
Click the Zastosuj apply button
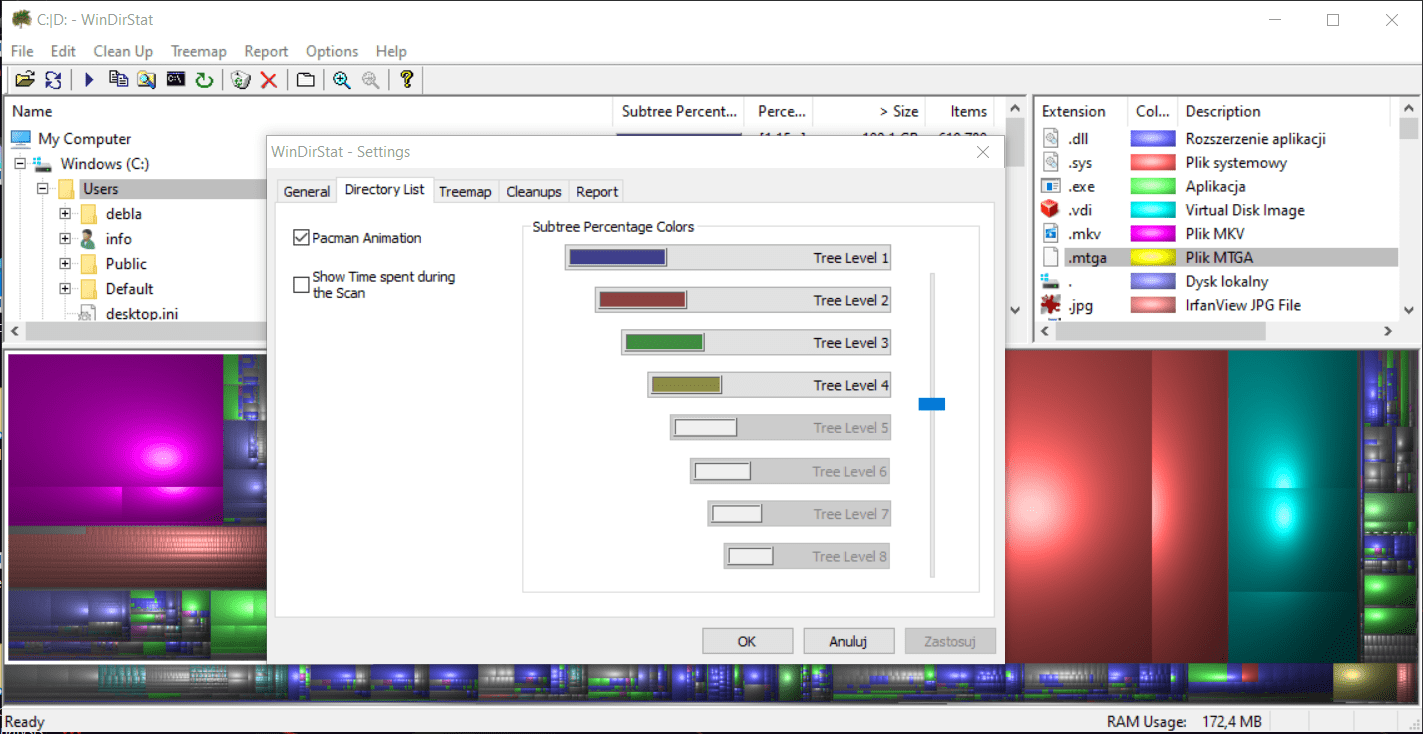[x=949, y=641]
